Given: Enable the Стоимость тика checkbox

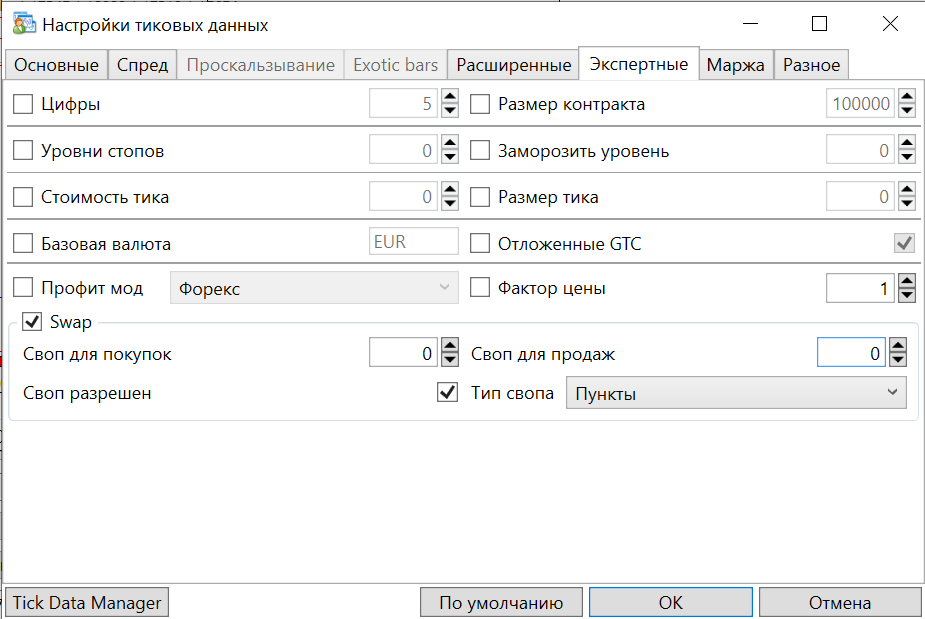Looking at the screenshot, I should pos(23,196).
